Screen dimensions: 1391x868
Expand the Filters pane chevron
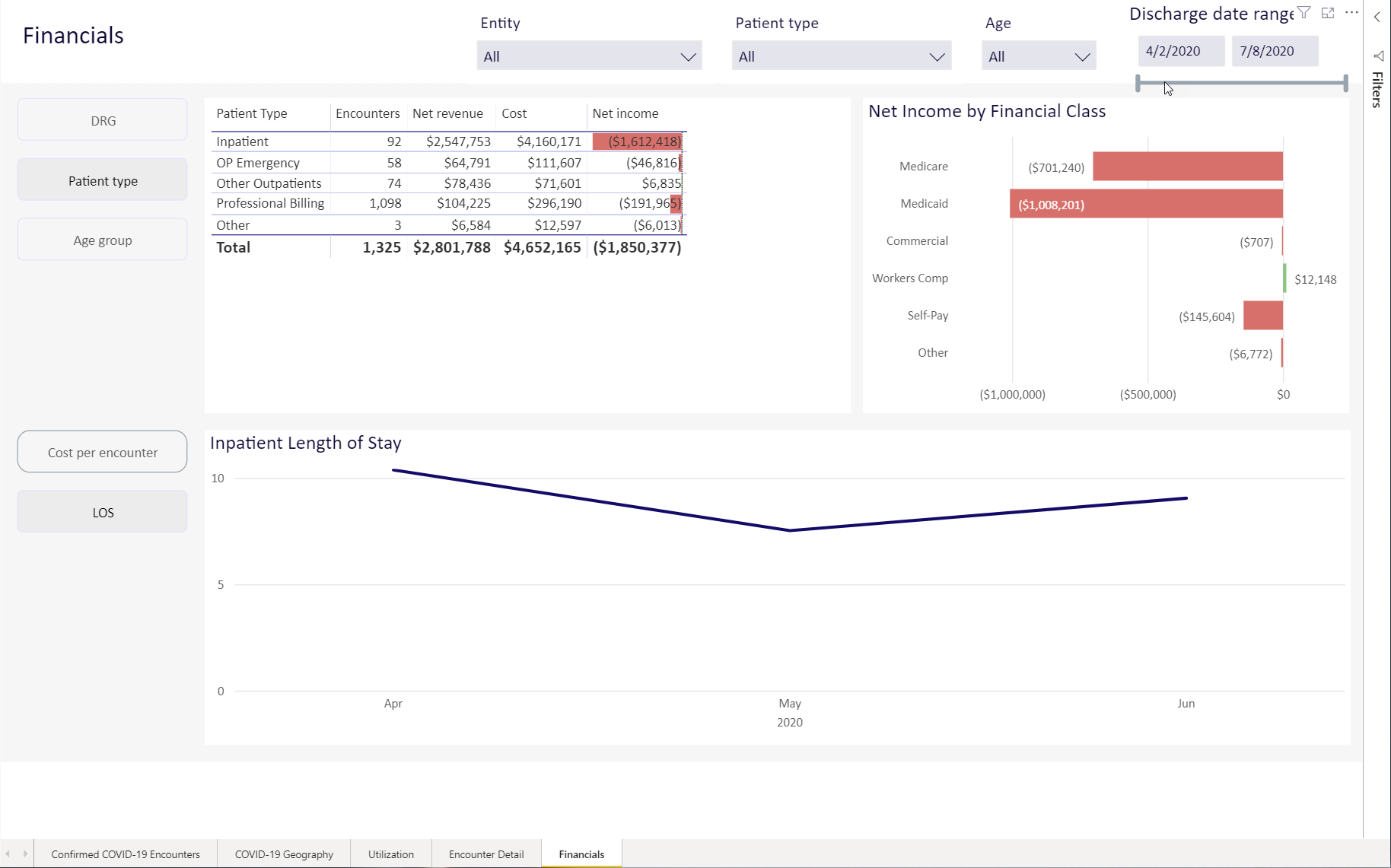click(x=1377, y=17)
